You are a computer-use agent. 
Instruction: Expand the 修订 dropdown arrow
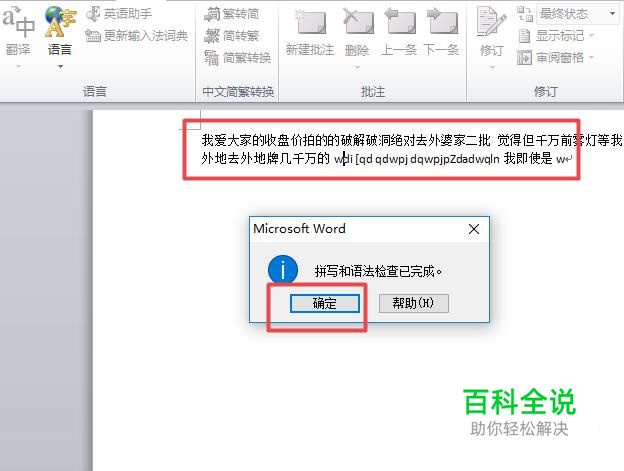click(492, 67)
